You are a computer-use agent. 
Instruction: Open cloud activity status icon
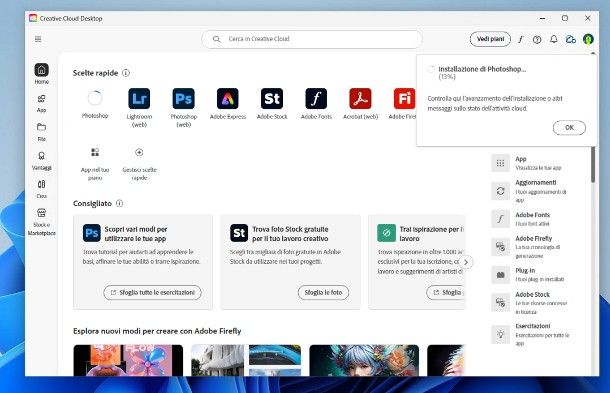571,39
